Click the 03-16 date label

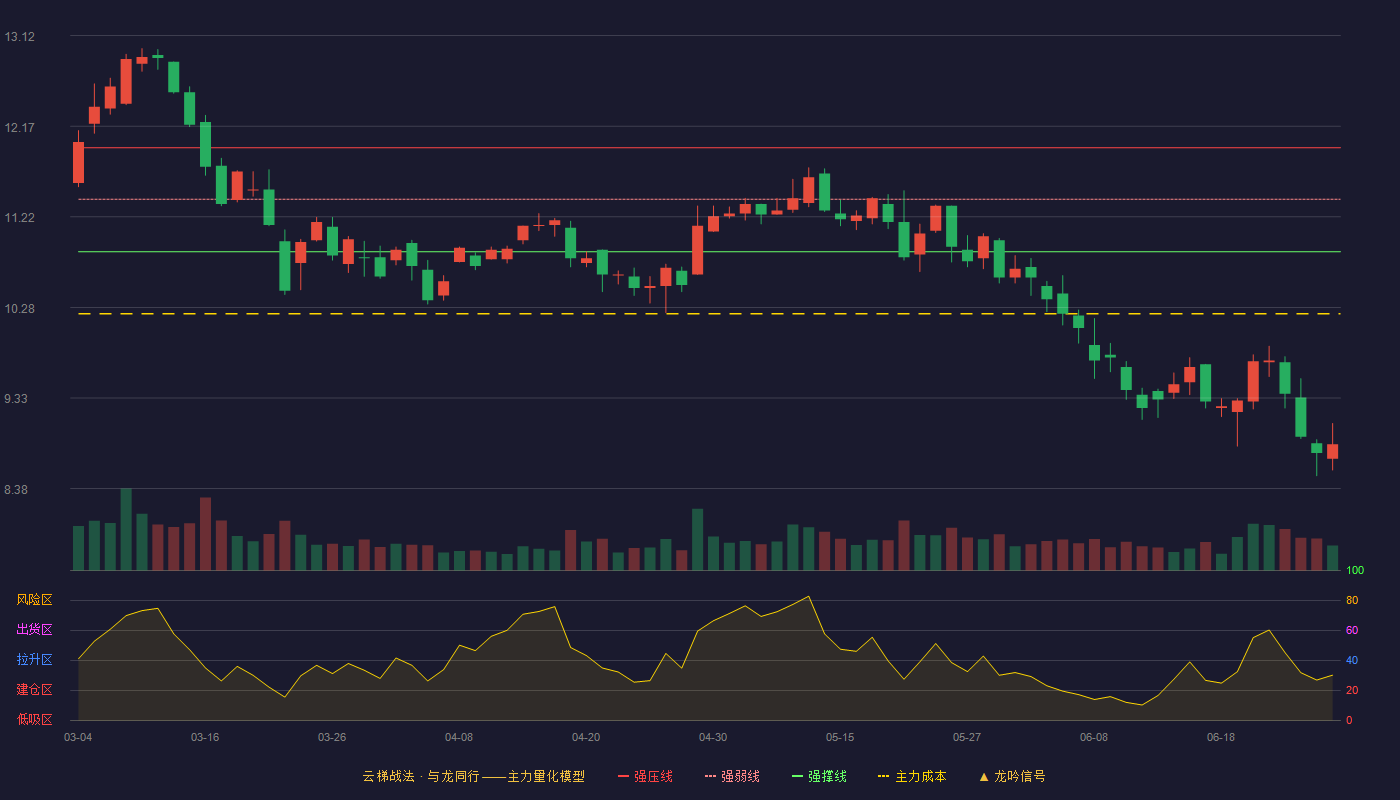205,737
